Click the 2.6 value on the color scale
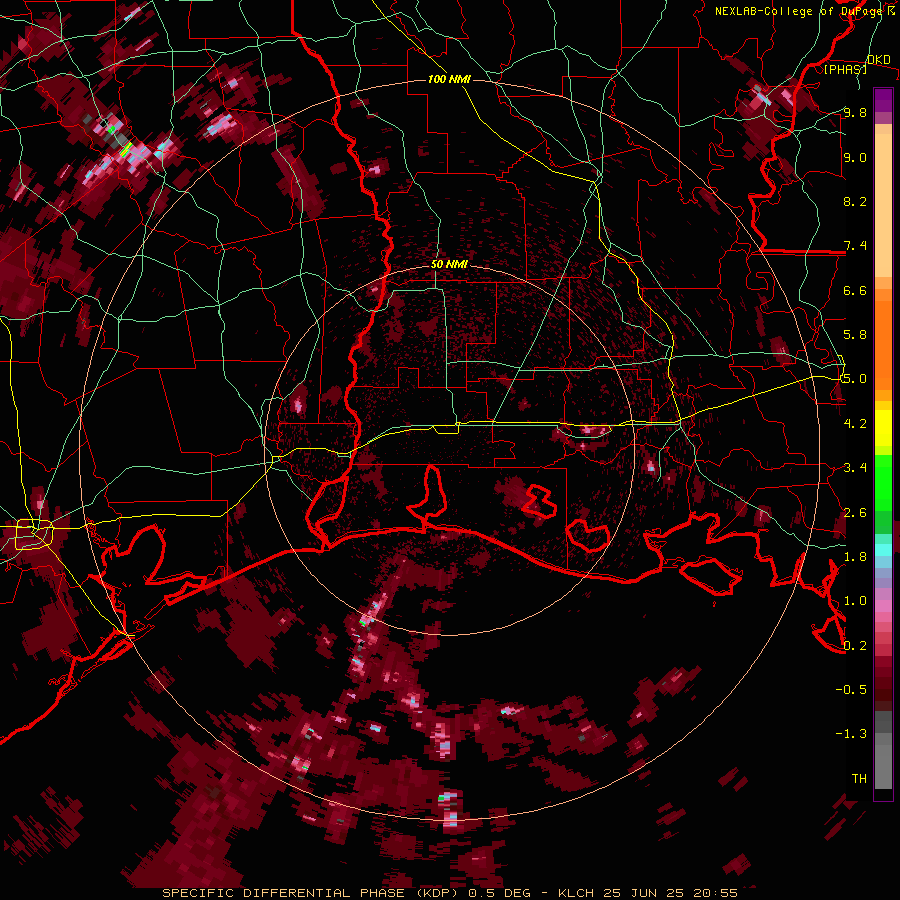Viewport: 900px width, 900px height. [x=855, y=513]
